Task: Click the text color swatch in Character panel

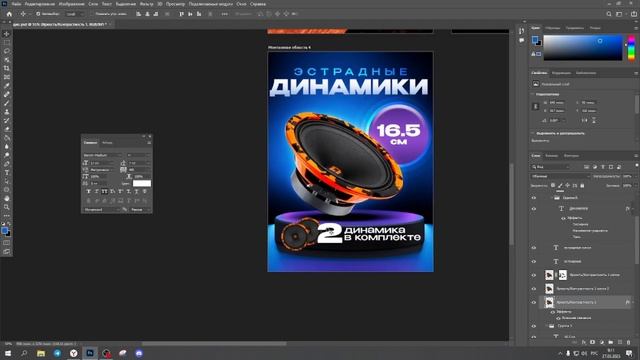Action: 142,183
